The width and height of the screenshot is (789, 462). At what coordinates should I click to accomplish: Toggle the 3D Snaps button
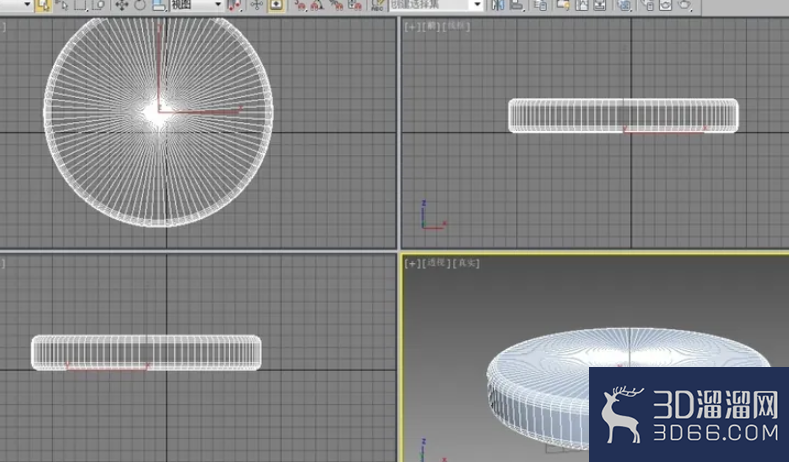[x=300, y=5]
